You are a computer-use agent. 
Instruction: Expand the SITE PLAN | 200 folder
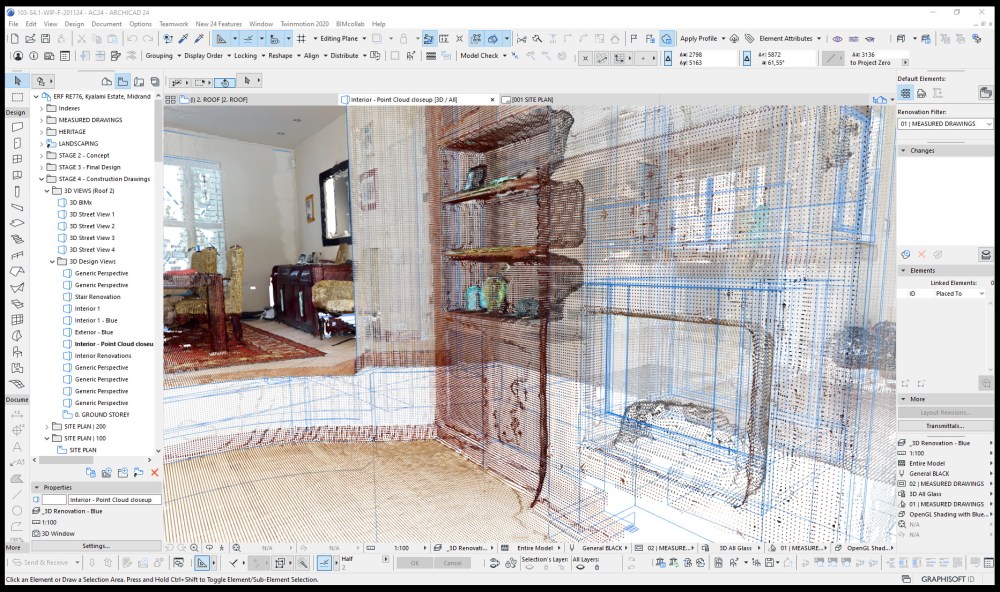pos(46,427)
